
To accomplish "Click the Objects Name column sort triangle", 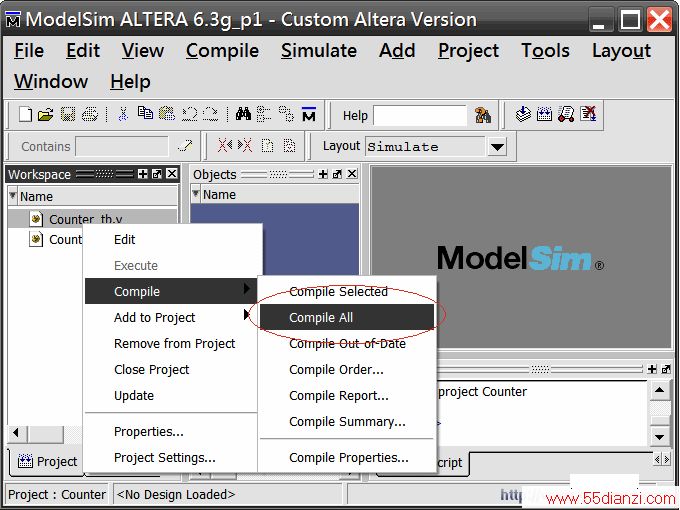I will coord(196,193).
